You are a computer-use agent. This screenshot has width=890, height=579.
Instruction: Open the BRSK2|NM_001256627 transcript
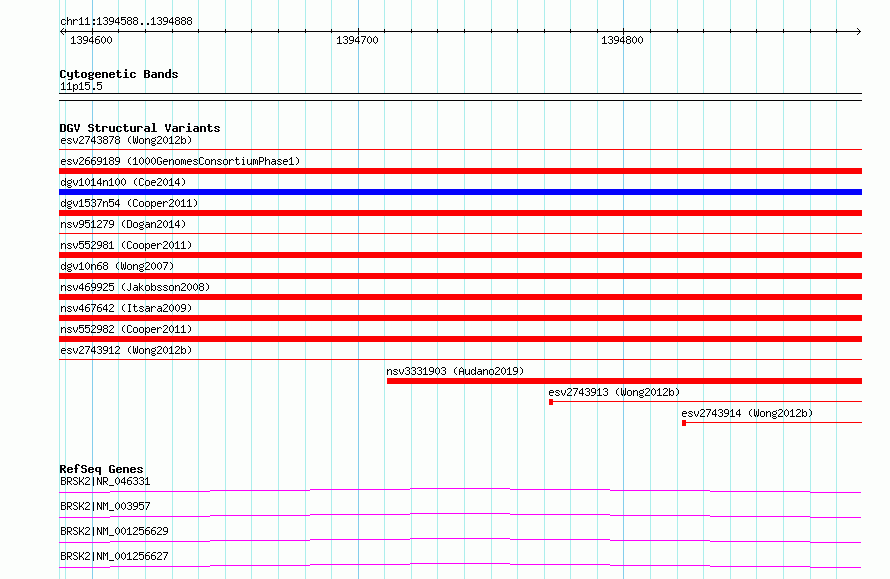coord(114,556)
